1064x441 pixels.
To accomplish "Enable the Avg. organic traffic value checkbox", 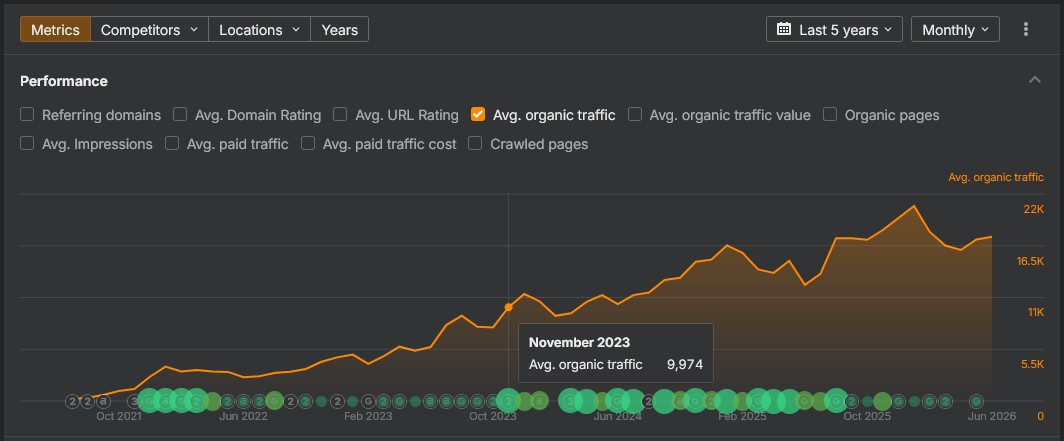I will (x=634, y=114).
